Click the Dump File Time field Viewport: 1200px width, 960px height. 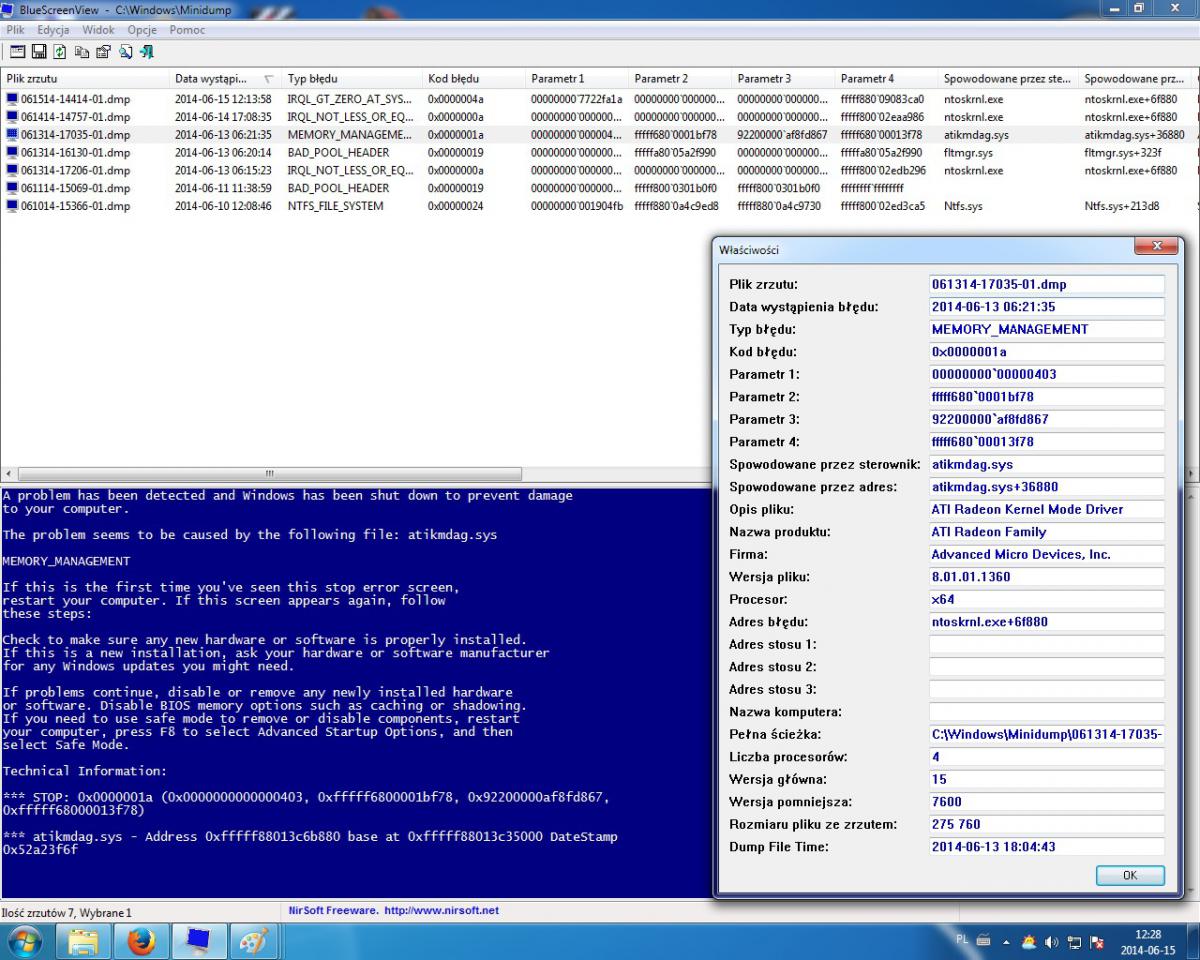point(1047,847)
